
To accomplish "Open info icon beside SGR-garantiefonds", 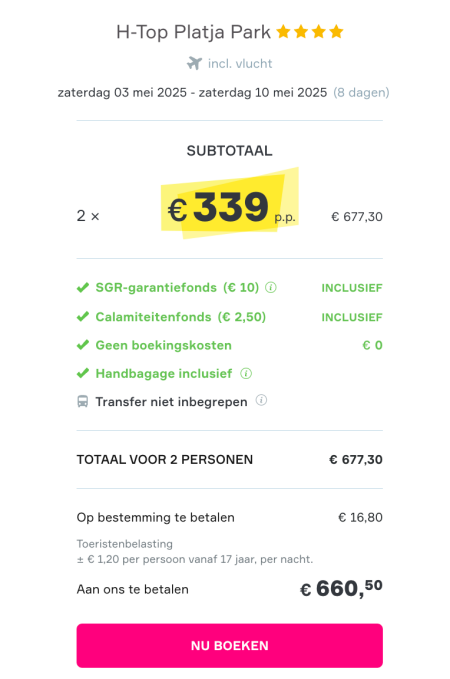I will (x=271, y=288).
